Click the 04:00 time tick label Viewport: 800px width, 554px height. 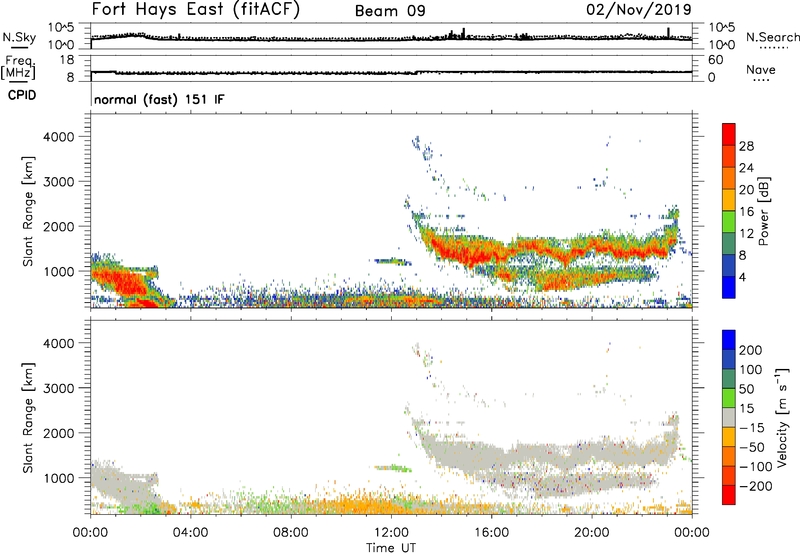click(190, 533)
